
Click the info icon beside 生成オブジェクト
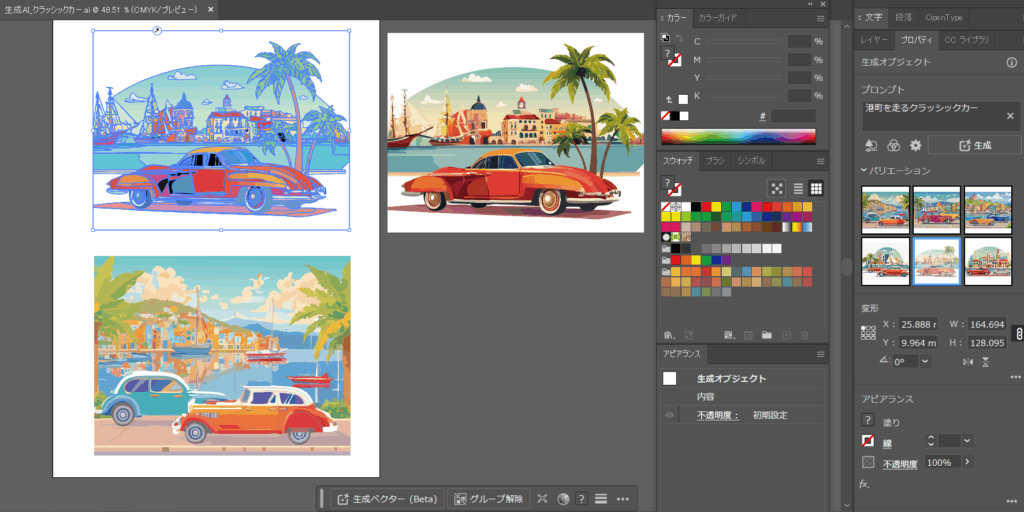click(x=1011, y=62)
